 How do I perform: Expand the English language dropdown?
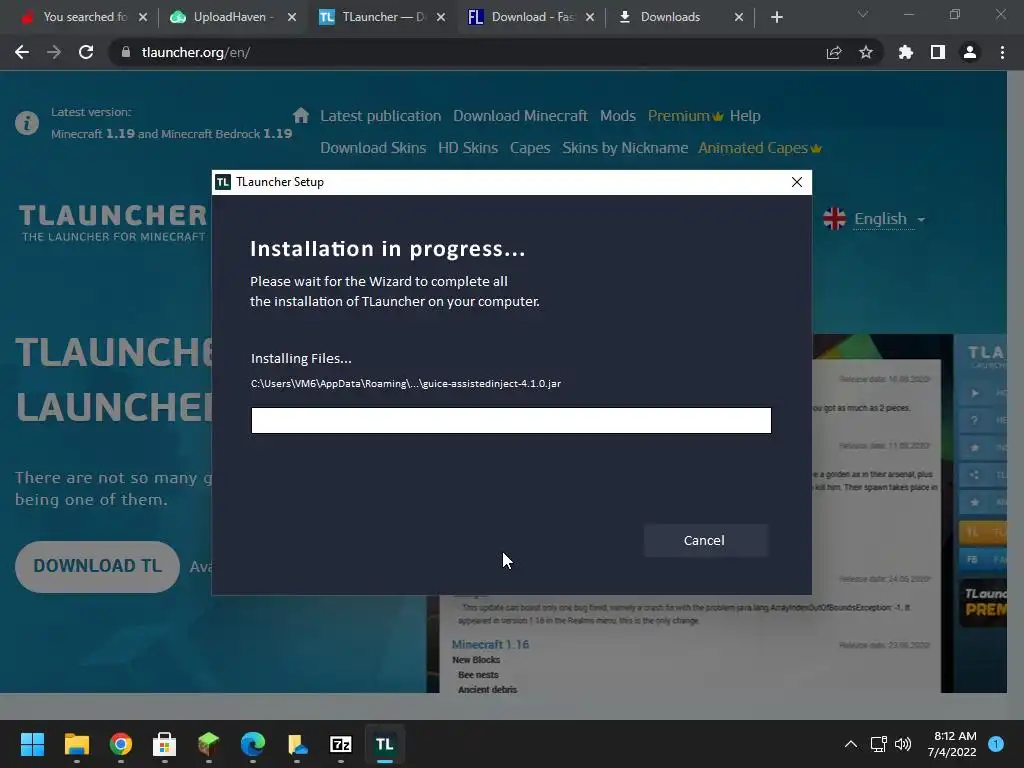(889, 219)
